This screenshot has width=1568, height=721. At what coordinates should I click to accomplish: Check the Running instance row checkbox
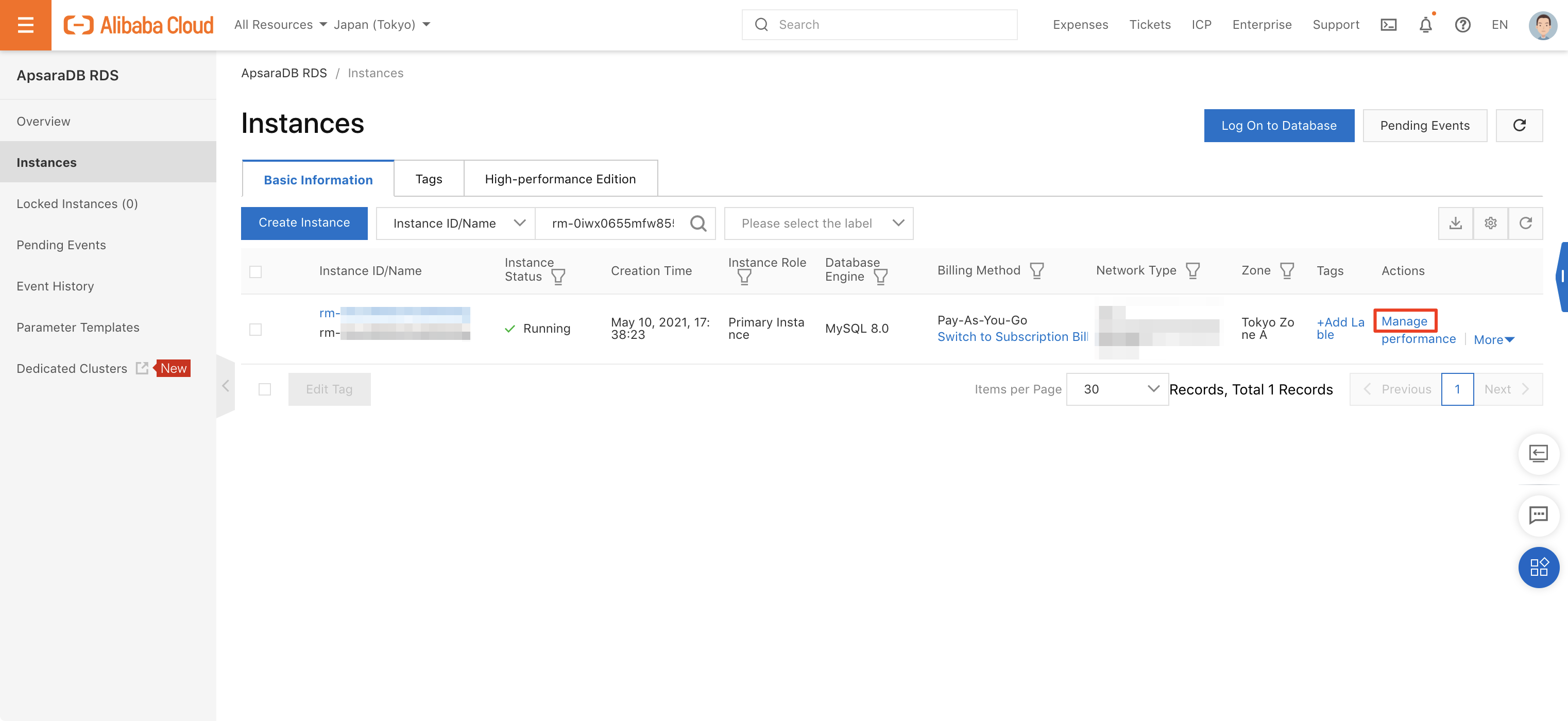[x=255, y=329]
